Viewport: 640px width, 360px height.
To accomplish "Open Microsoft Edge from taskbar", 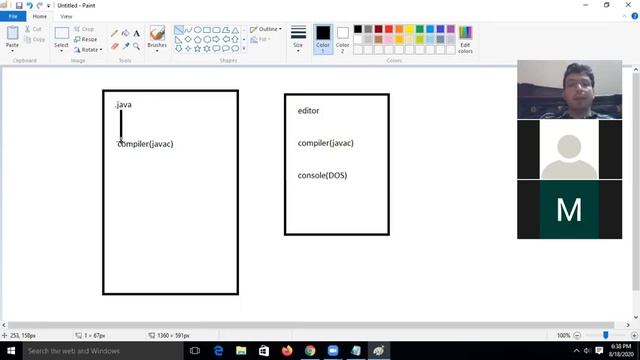I will pyautogui.click(x=218, y=351).
